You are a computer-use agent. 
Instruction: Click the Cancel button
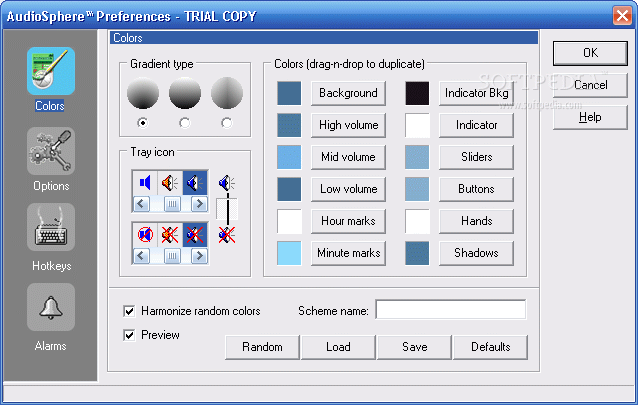tap(590, 85)
